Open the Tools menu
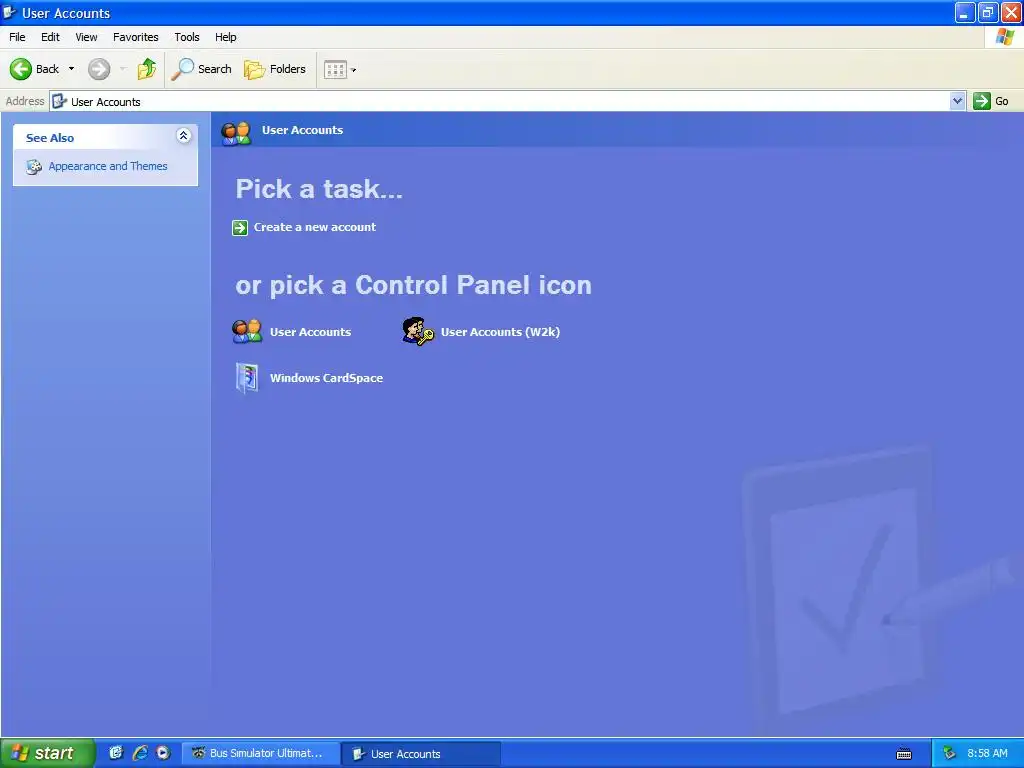 187,37
